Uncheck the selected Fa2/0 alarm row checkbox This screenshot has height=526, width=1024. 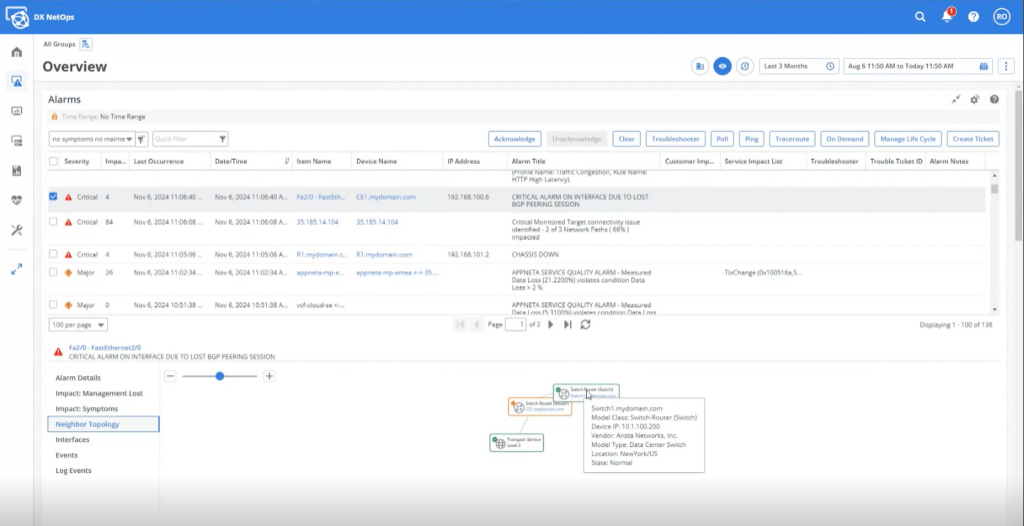pyautogui.click(x=54, y=197)
